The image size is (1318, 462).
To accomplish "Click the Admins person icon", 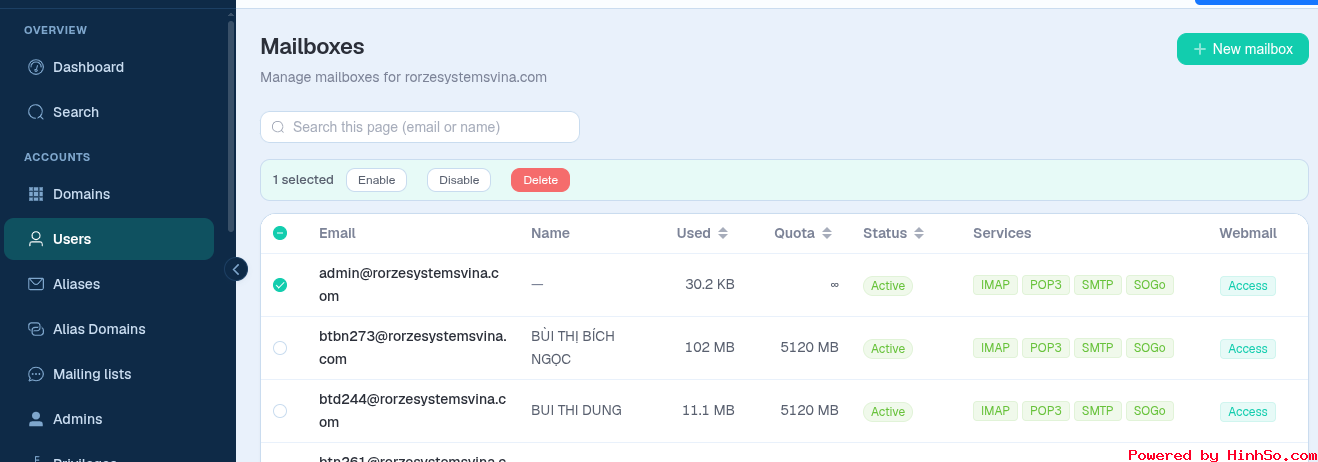I will click(36, 419).
